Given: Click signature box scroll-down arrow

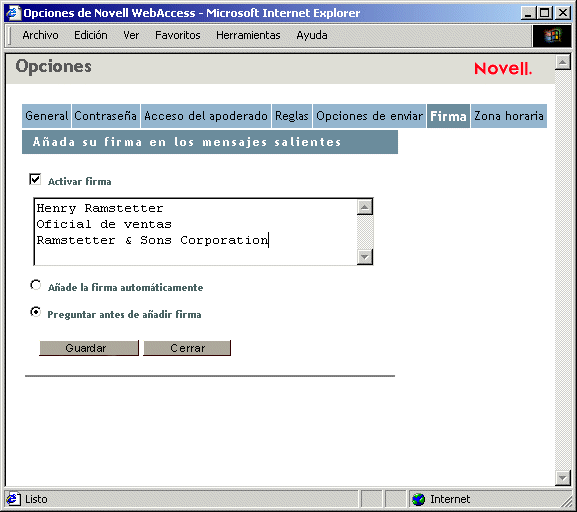Looking at the screenshot, I should tap(365, 257).
